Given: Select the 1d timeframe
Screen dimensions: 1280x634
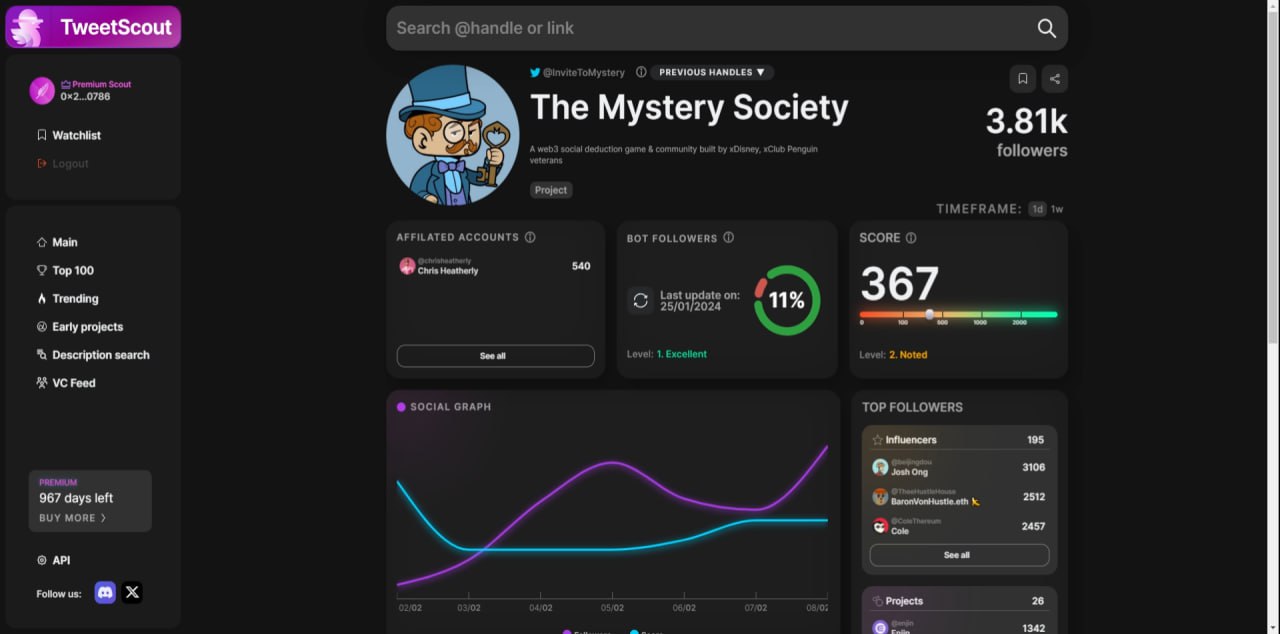Looking at the screenshot, I should (x=1038, y=209).
